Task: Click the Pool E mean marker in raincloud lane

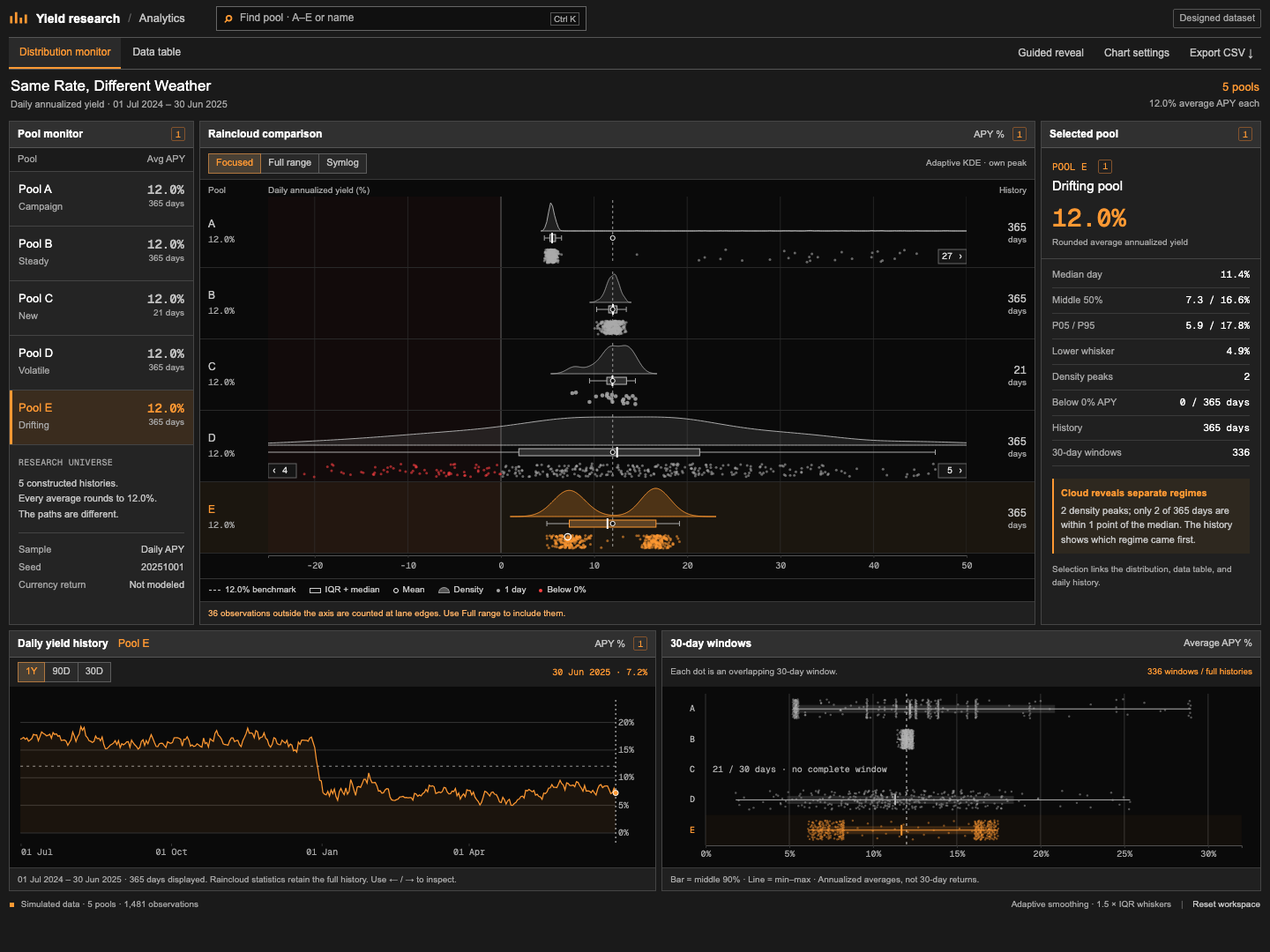Action: 613,524
